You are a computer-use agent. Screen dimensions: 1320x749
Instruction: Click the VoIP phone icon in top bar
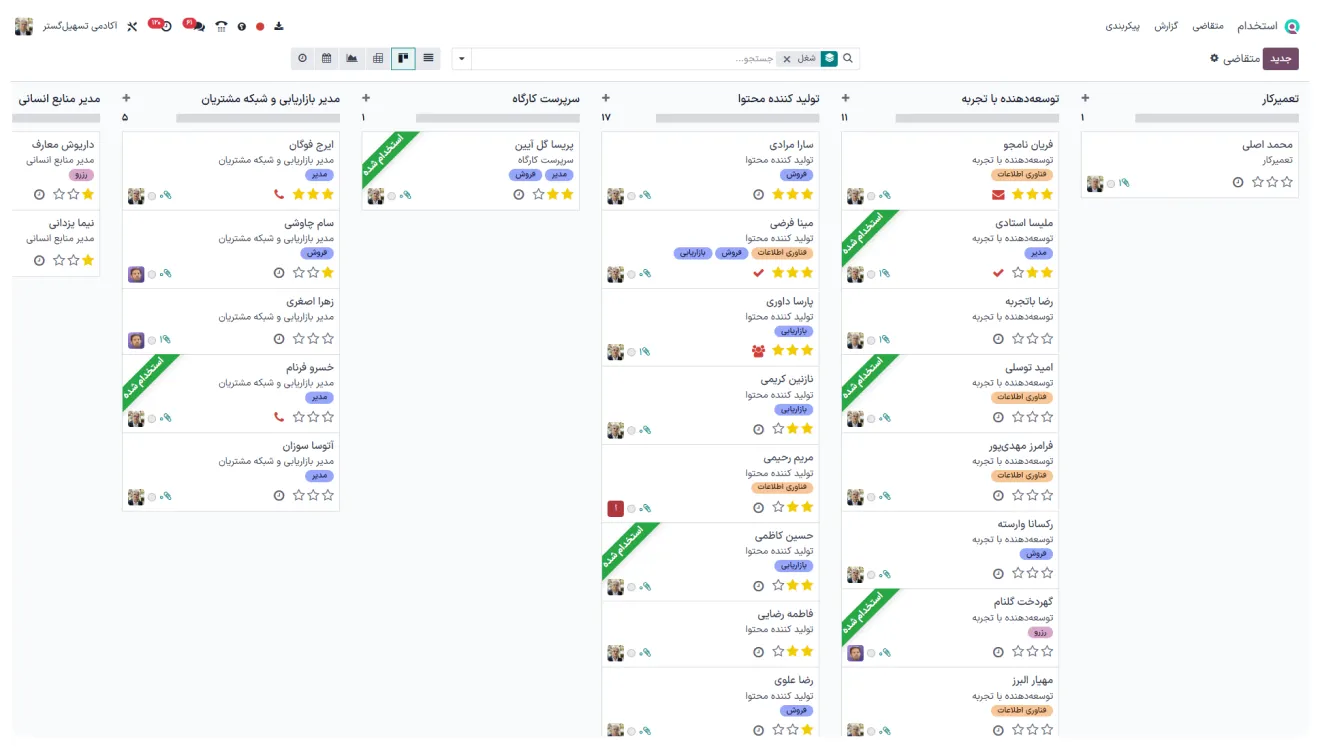[221, 26]
